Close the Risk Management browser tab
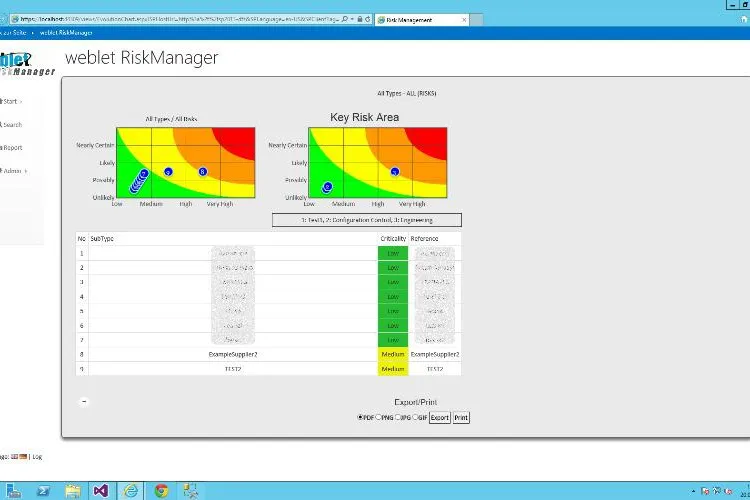The image size is (750, 500). pos(464,20)
